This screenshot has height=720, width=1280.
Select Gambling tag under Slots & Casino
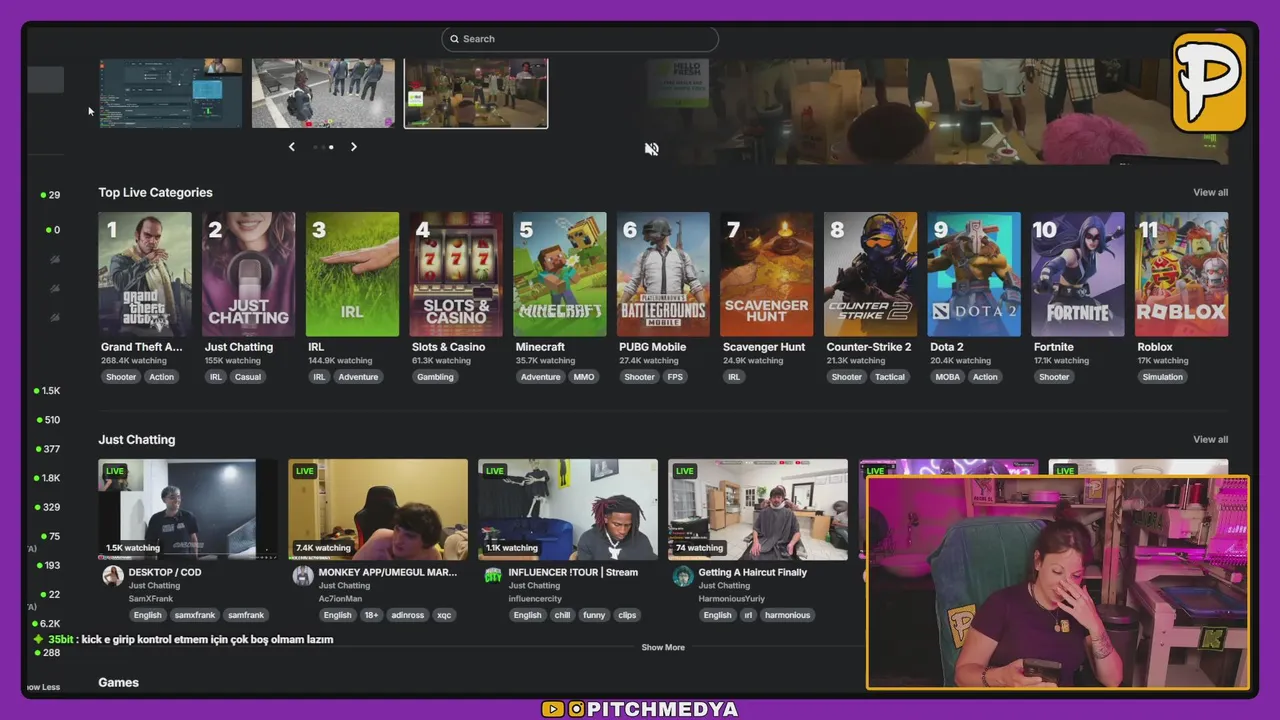[x=435, y=377]
